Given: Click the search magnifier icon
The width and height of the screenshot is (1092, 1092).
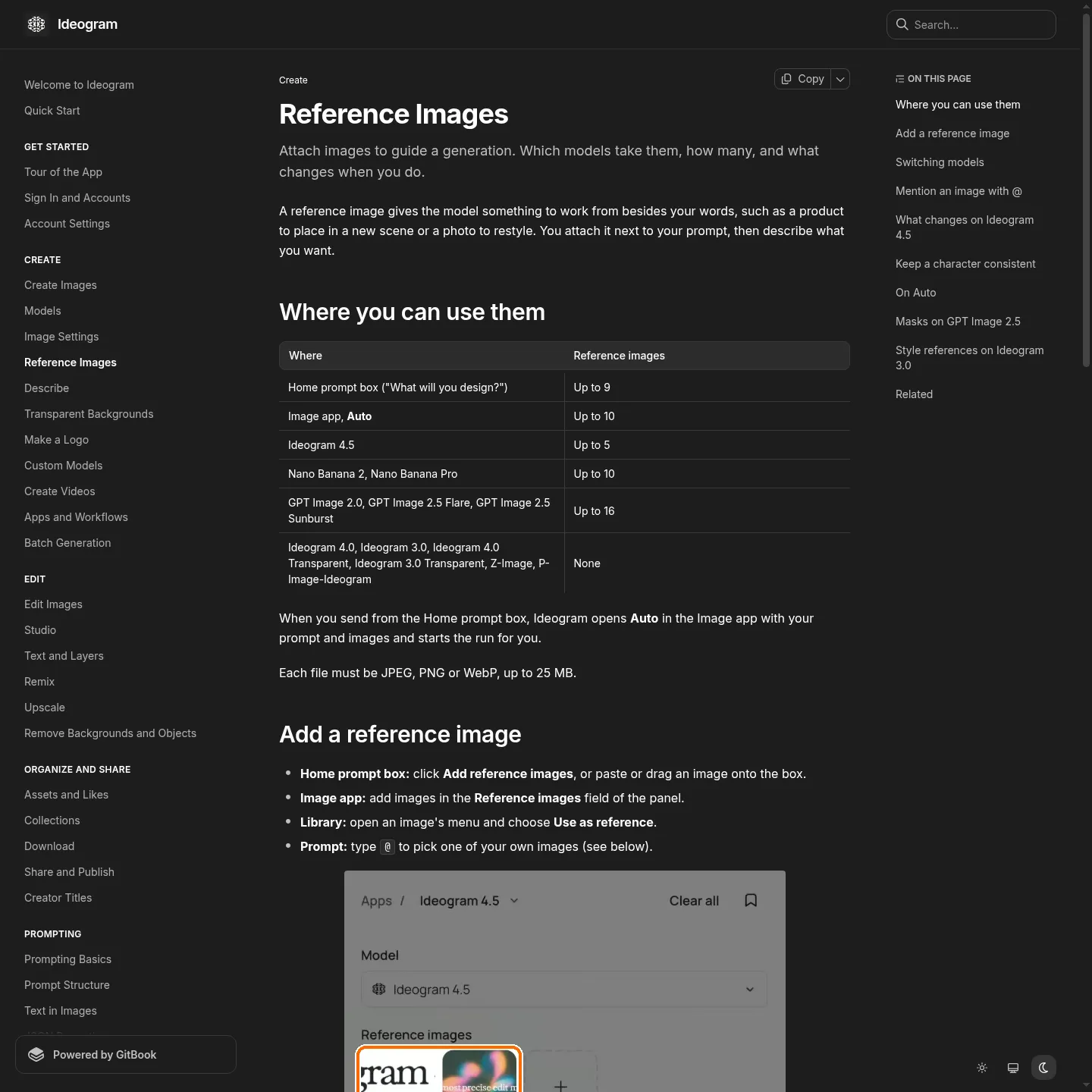Looking at the screenshot, I should [x=902, y=24].
